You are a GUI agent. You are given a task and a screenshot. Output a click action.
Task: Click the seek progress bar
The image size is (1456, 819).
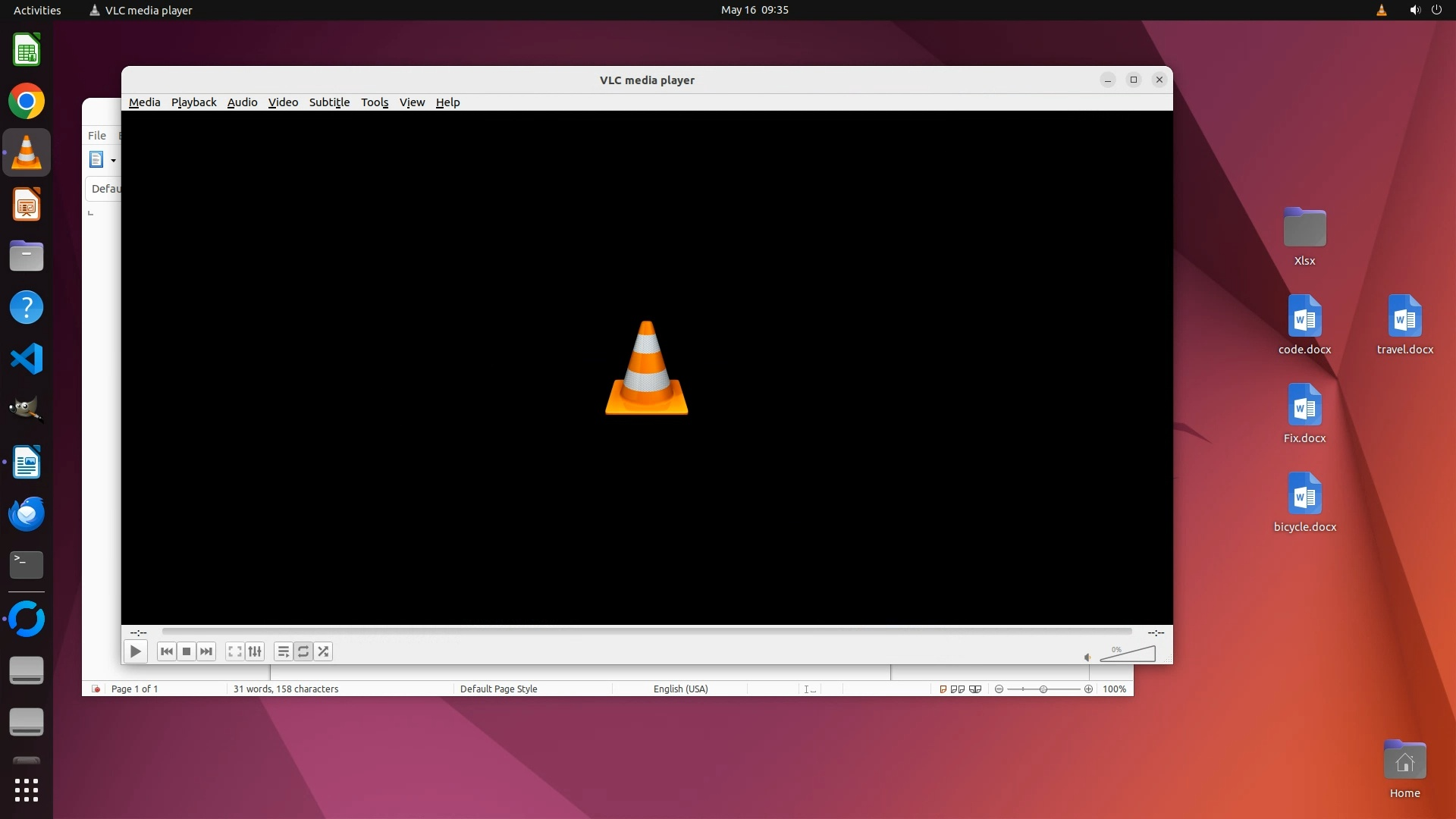[646, 631]
